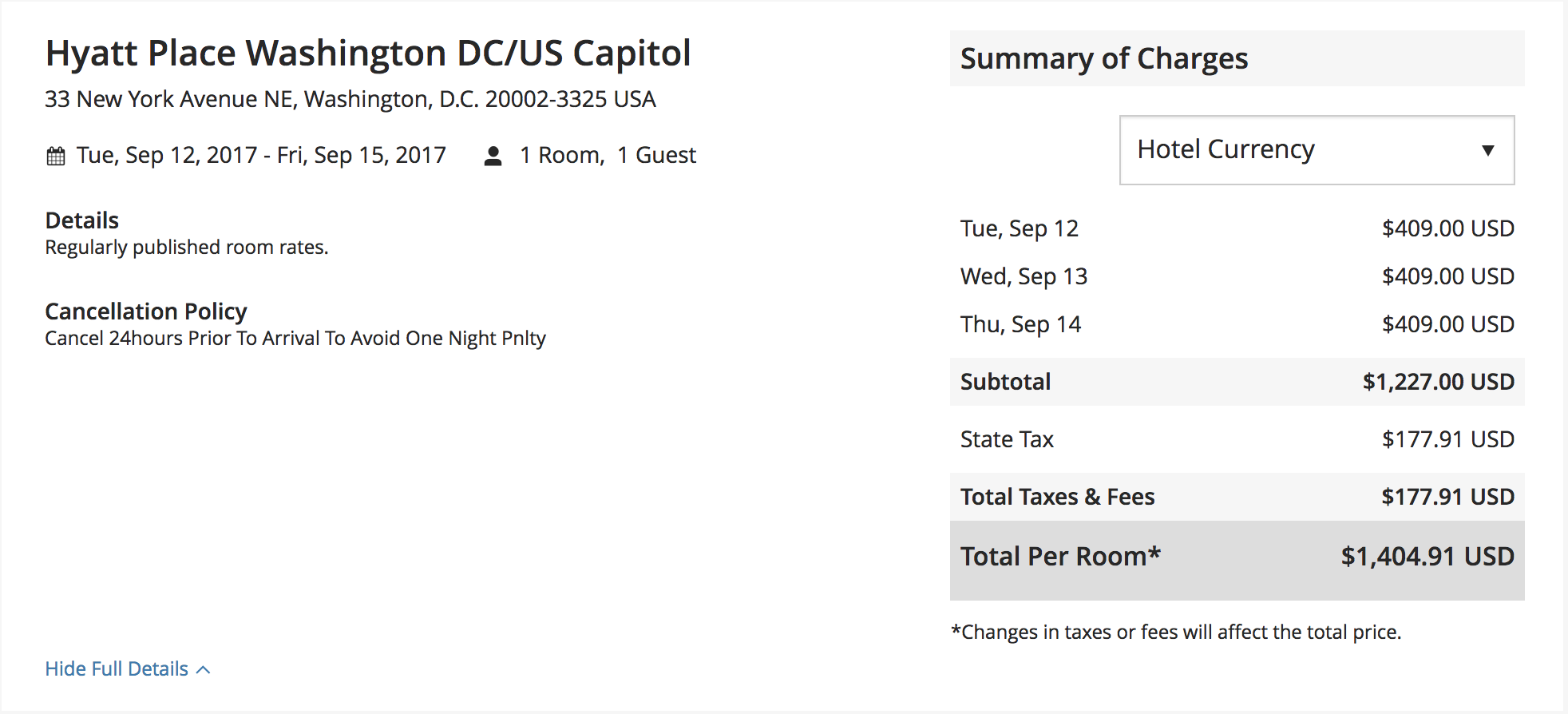Click the 1 Room, 1 Guest text
The height and width of the screenshot is (714, 1568).
tap(608, 155)
